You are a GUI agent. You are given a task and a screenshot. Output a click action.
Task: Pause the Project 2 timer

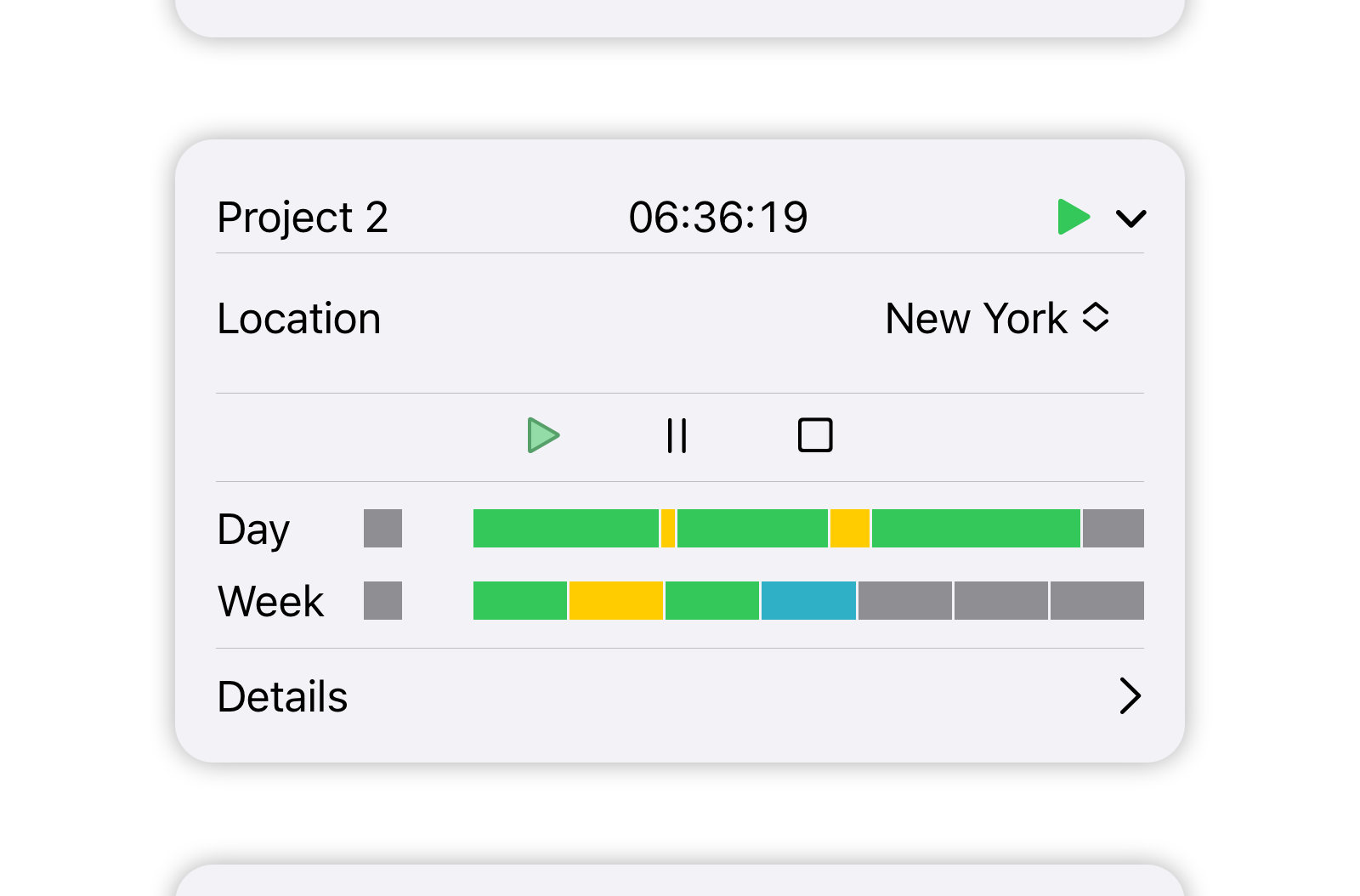point(677,436)
